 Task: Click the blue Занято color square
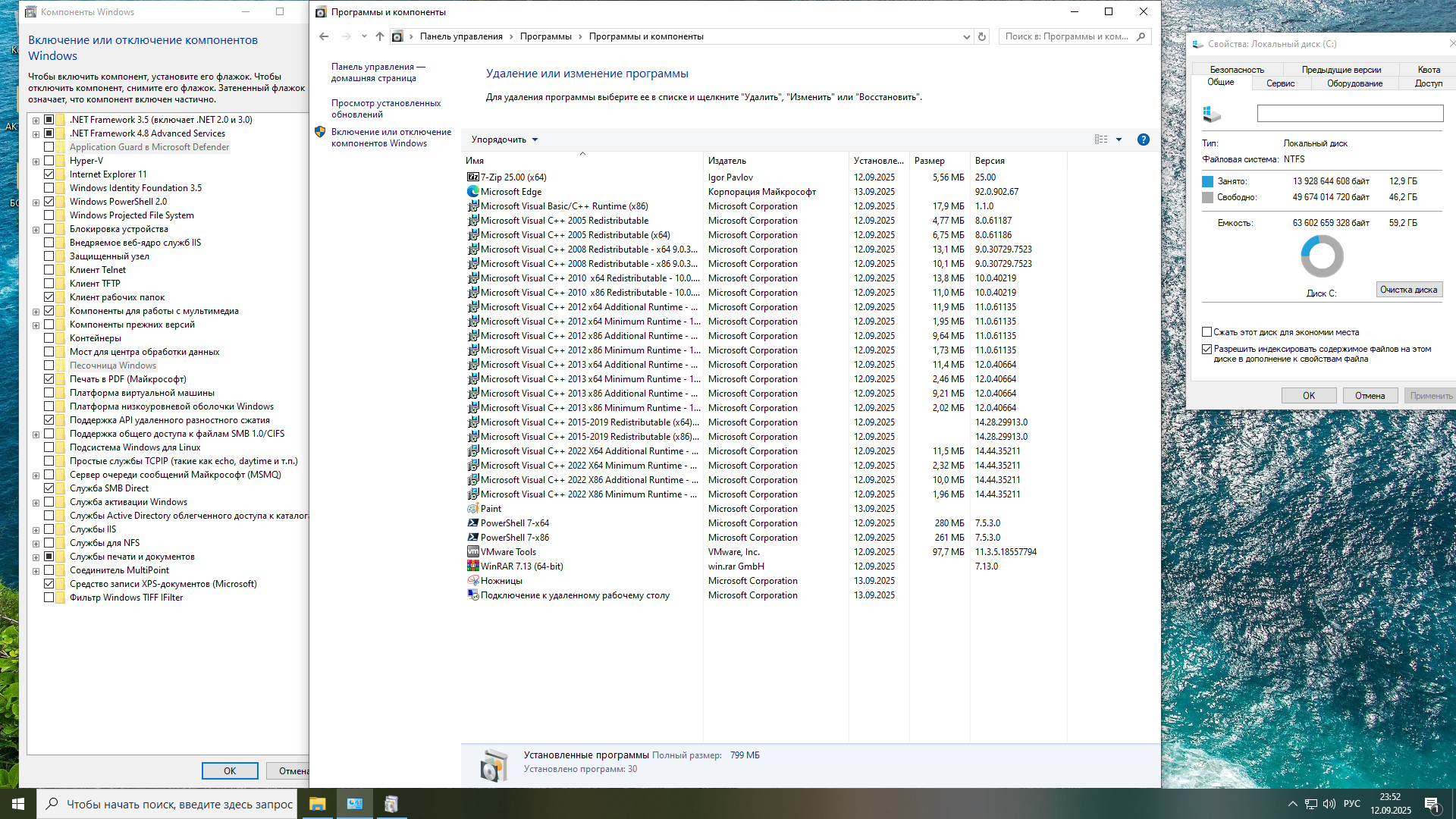(1207, 181)
